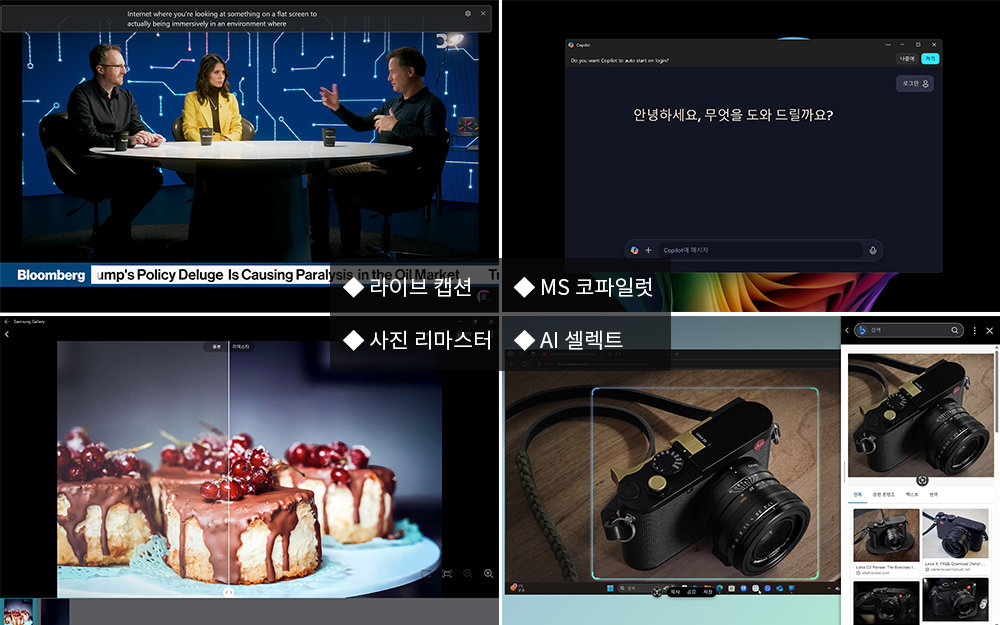The width and height of the screenshot is (1000, 625).
Task: Click the microphone icon in Copilot
Action: 873,250
